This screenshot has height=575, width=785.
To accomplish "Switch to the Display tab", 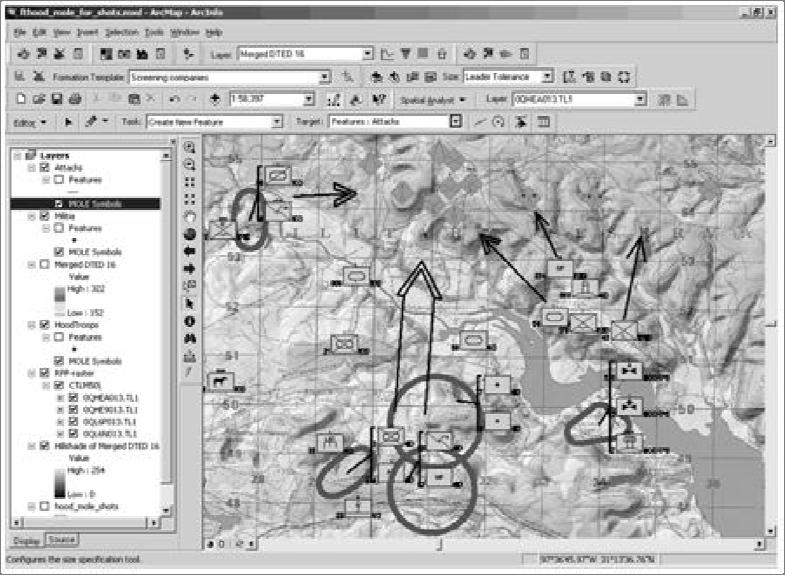I will click(x=26, y=541).
